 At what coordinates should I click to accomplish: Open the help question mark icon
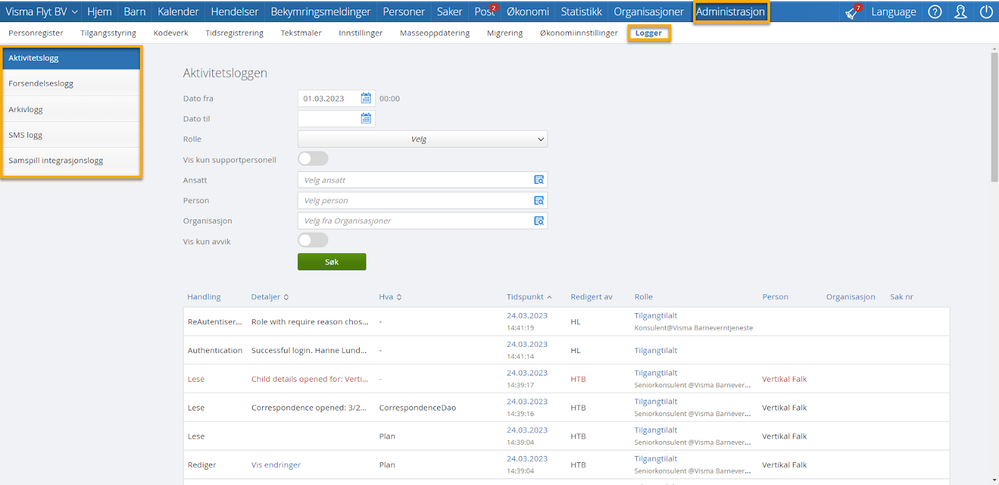tap(935, 12)
